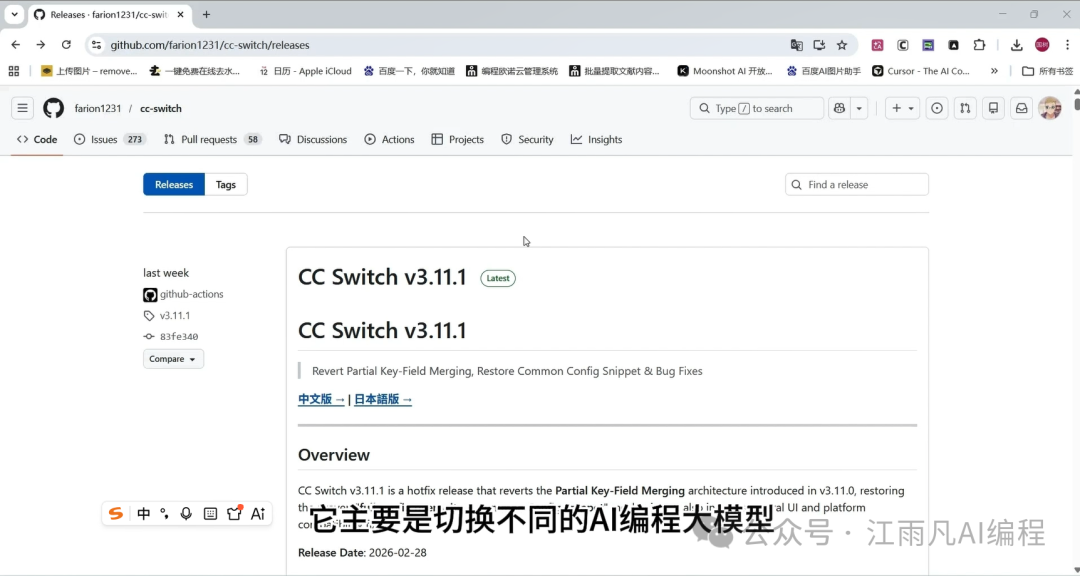Open the GitHub hamburger navigation menu

(23, 108)
